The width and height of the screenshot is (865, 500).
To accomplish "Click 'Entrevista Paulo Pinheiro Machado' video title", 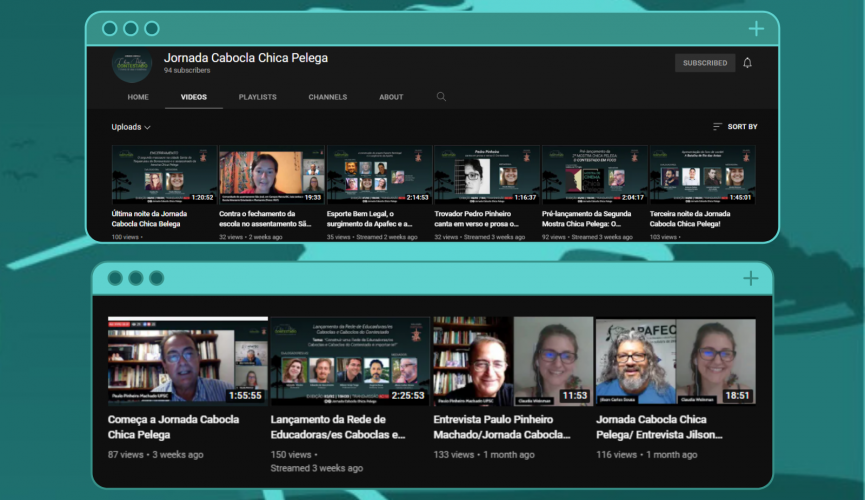I will point(501,427).
